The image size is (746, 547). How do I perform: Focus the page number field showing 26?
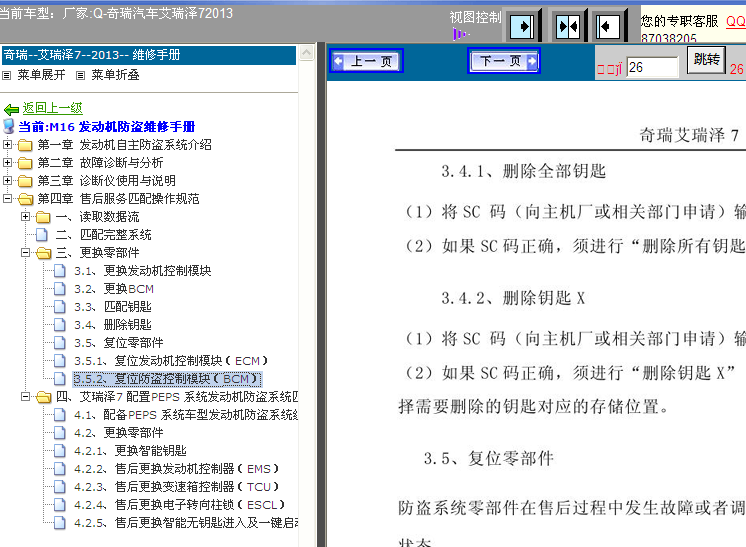(652, 67)
